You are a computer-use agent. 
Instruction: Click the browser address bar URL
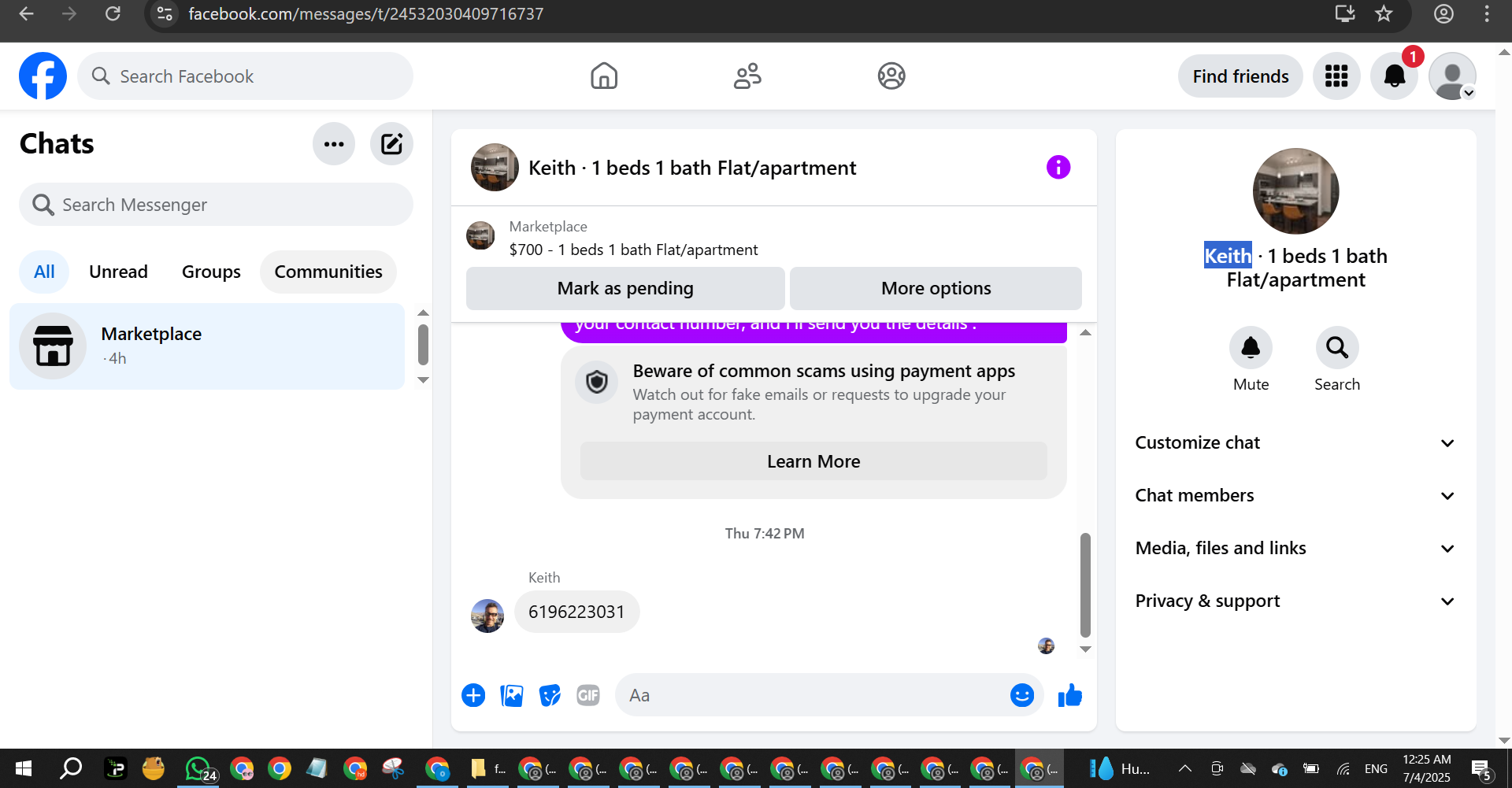tap(366, 13)
